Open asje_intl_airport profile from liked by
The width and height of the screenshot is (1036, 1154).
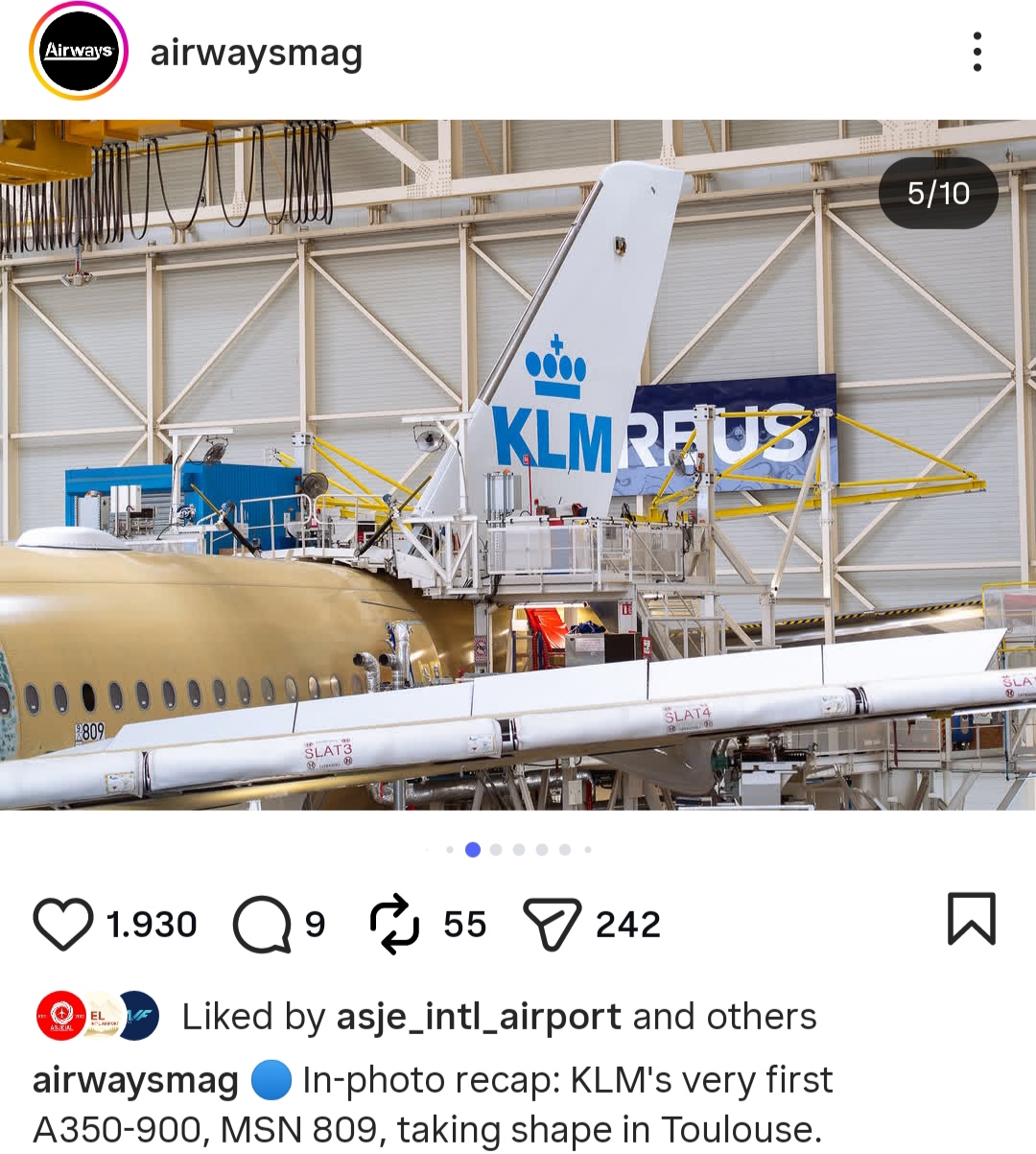click(x=479, y=1017)
